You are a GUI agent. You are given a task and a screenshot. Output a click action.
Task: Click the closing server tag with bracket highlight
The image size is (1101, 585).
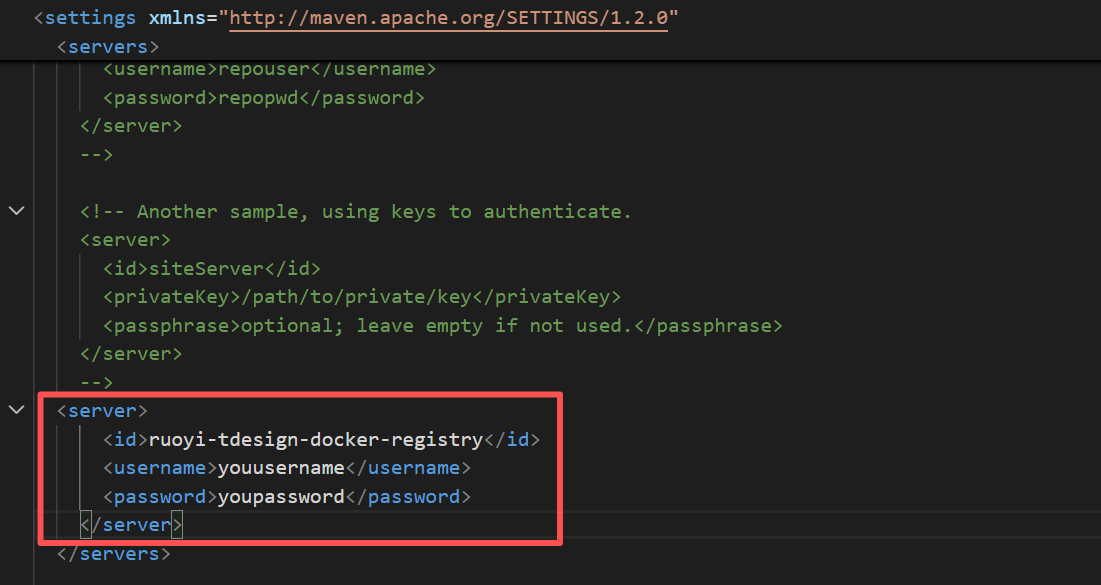(131, 525)
